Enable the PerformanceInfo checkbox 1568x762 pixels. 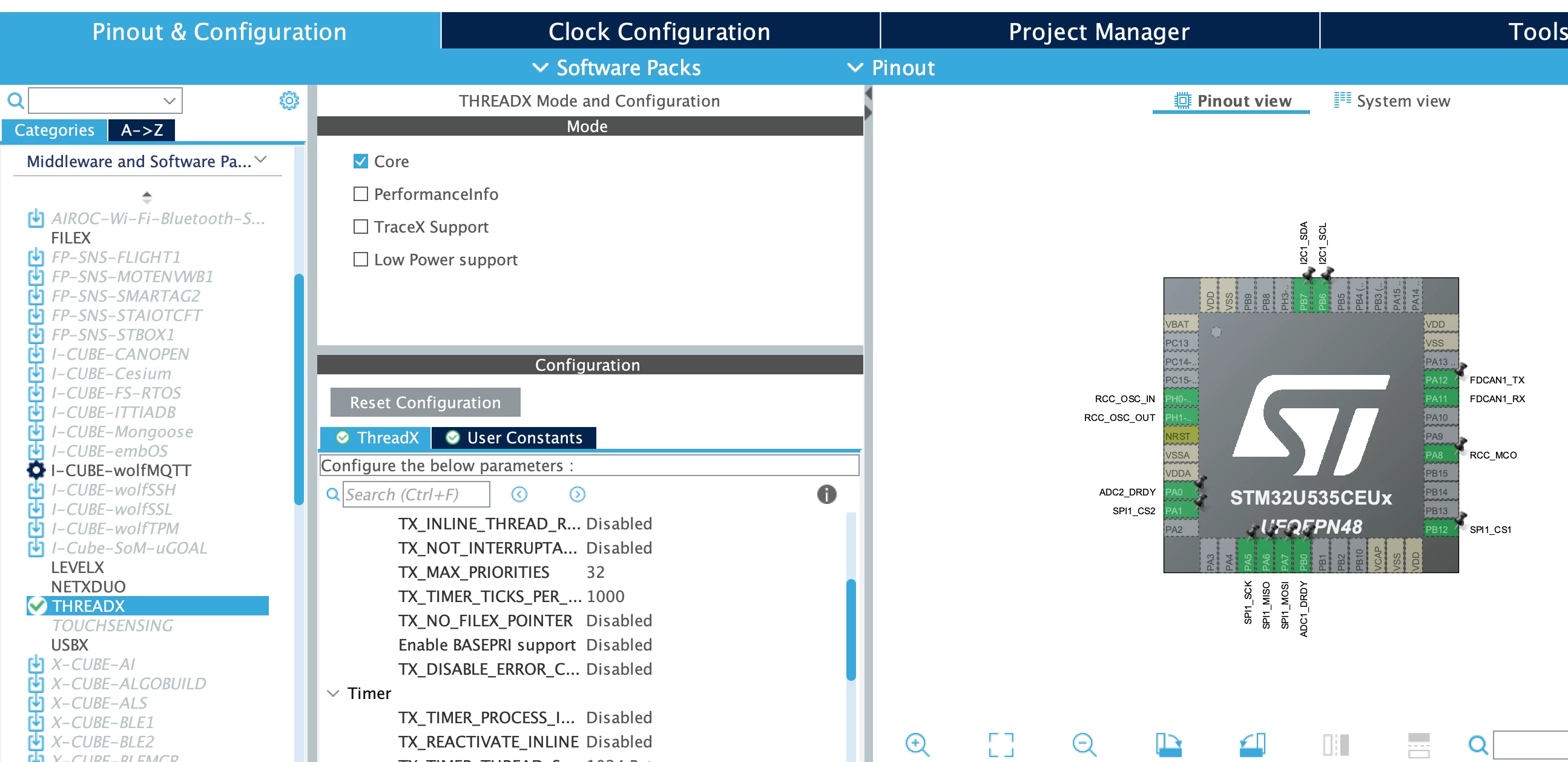point(360,194)
